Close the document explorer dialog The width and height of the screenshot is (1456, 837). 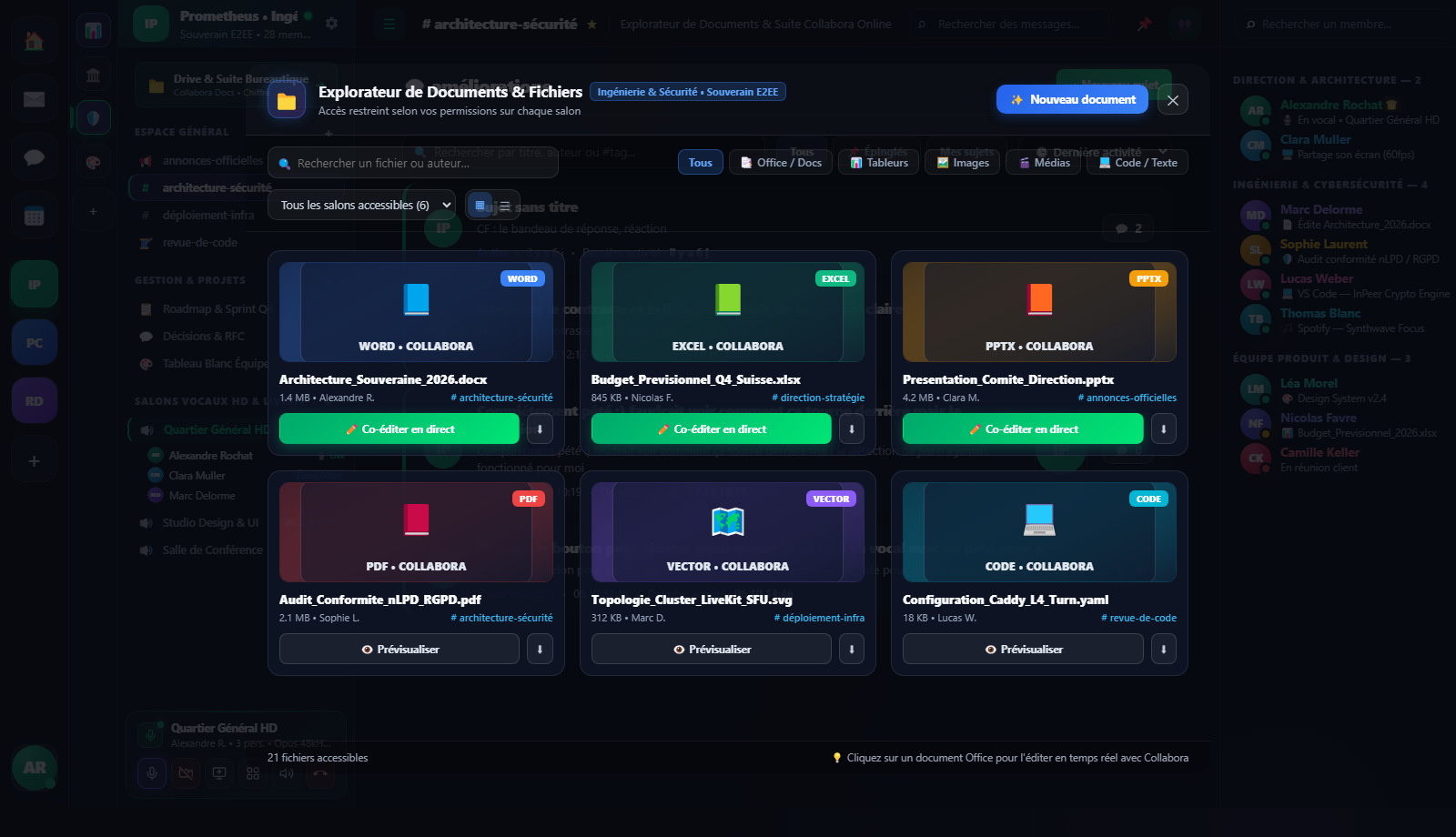pyautogui.click(x=1173, y=100)
